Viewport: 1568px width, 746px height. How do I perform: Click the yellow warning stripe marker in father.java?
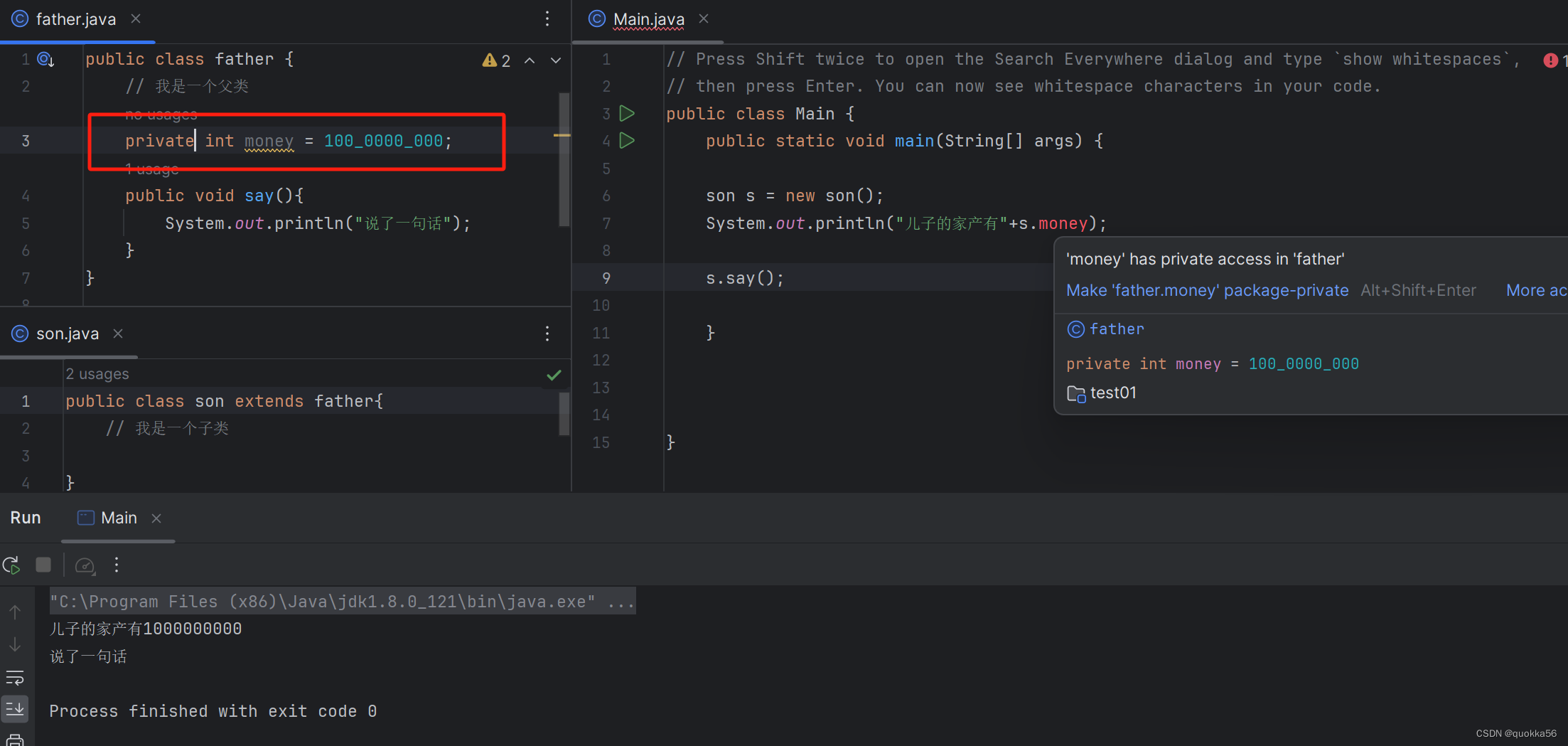562,135
